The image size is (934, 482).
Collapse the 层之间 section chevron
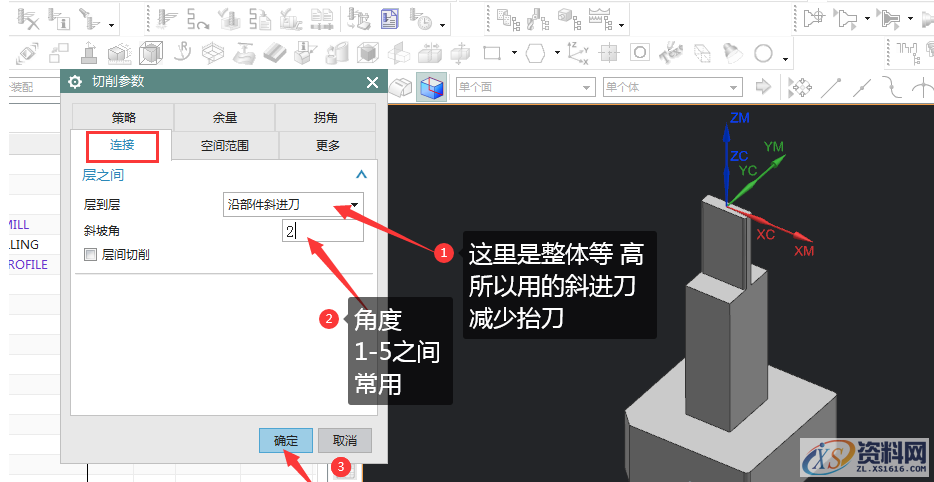coord(361,175)
